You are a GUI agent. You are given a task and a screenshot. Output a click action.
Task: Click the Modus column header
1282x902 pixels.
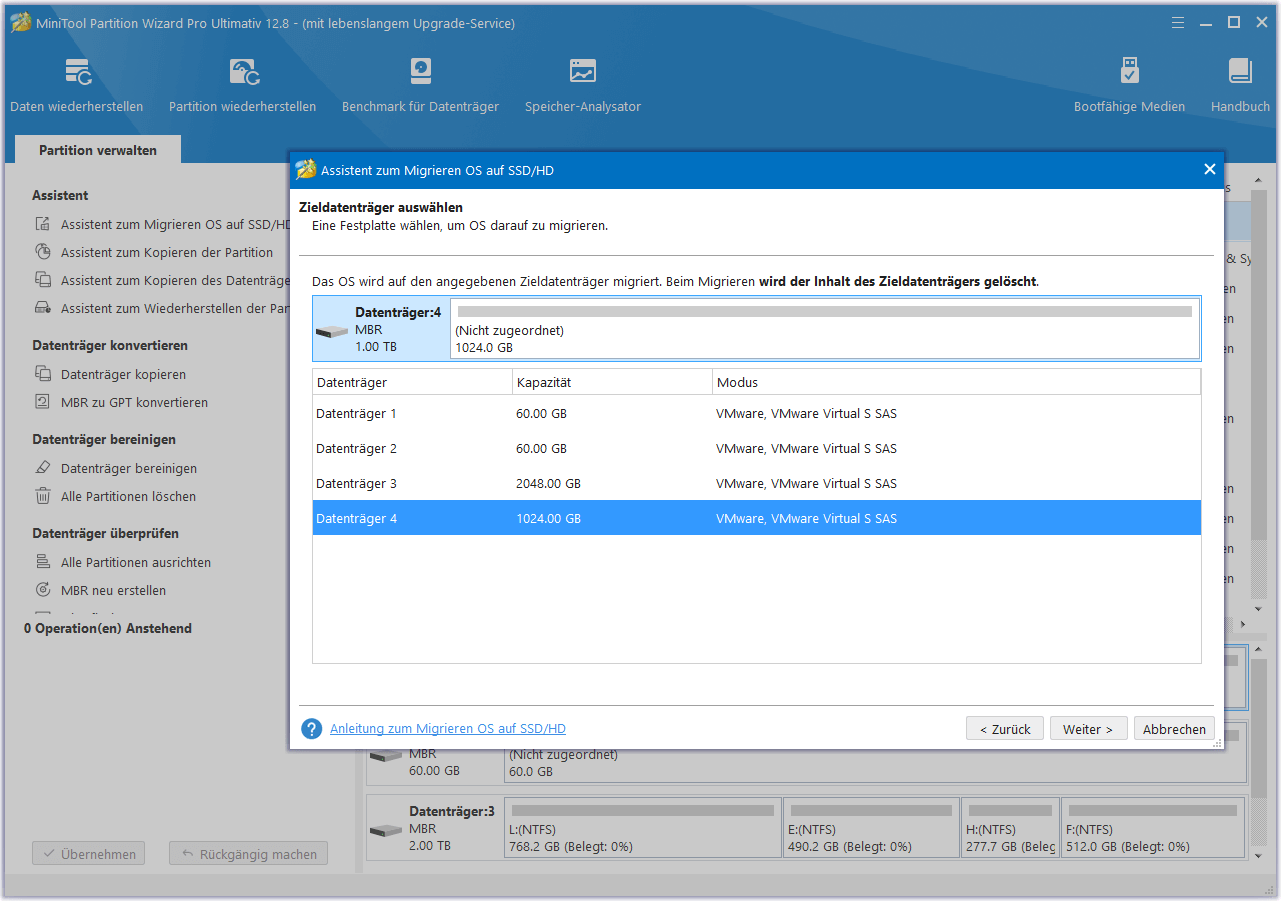pos(956,382)
